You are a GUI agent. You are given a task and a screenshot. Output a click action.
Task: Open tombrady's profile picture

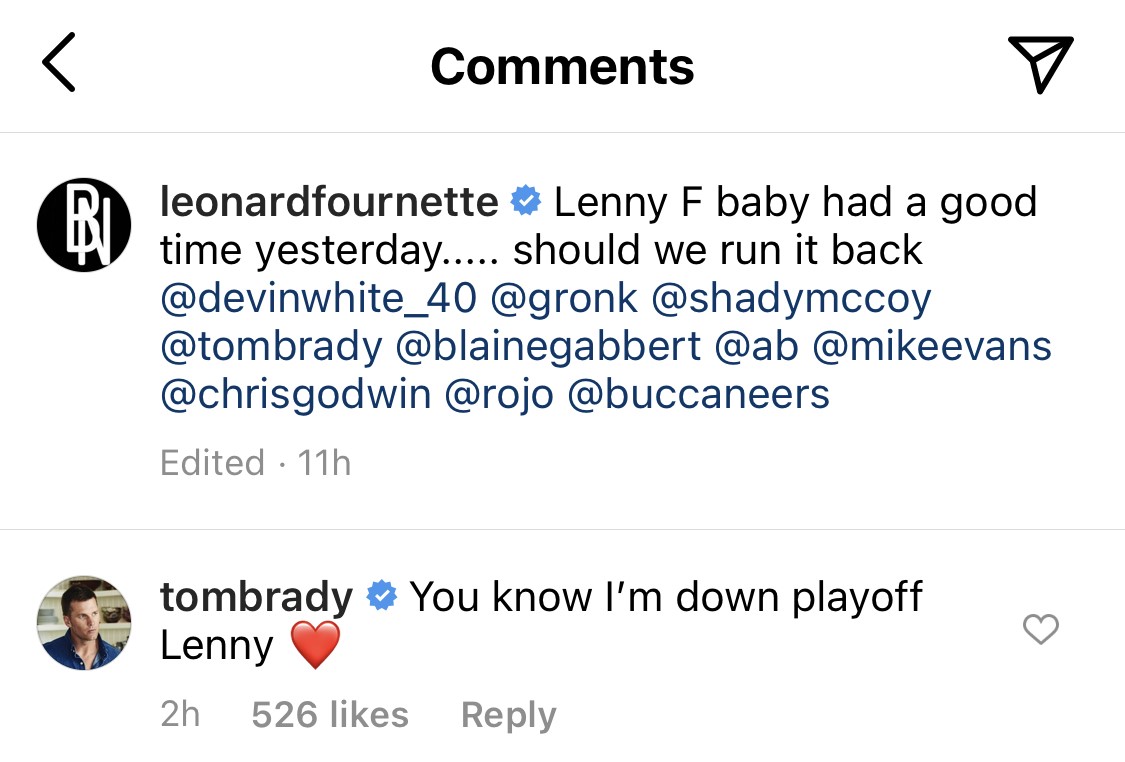tap(84, 623)
